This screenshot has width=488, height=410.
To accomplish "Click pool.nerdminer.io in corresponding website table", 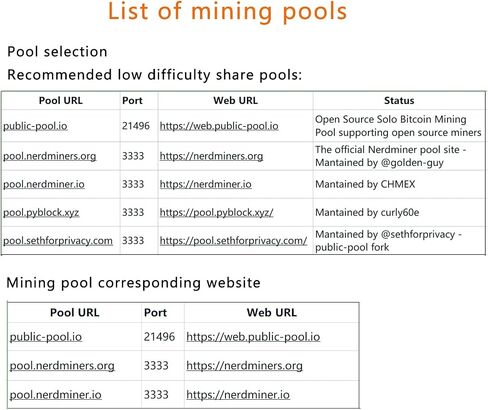I will pos(56,395).
